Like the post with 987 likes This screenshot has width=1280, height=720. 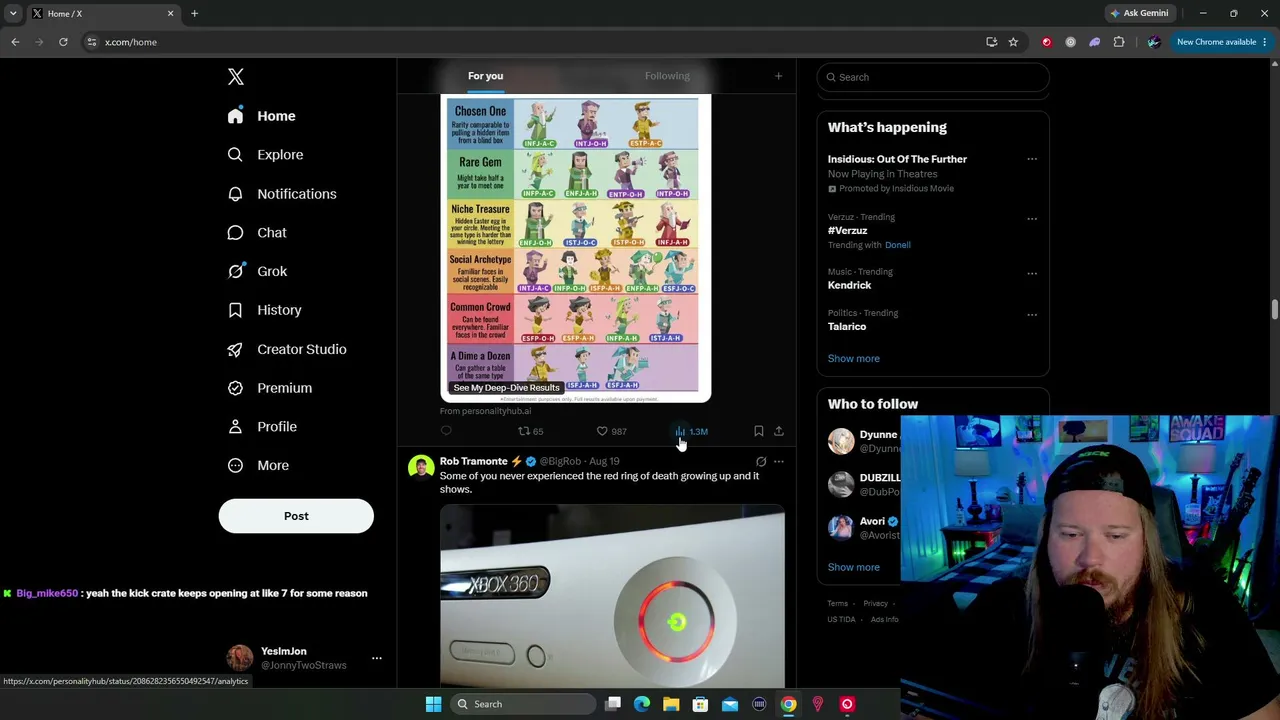(x=611, y=431)
